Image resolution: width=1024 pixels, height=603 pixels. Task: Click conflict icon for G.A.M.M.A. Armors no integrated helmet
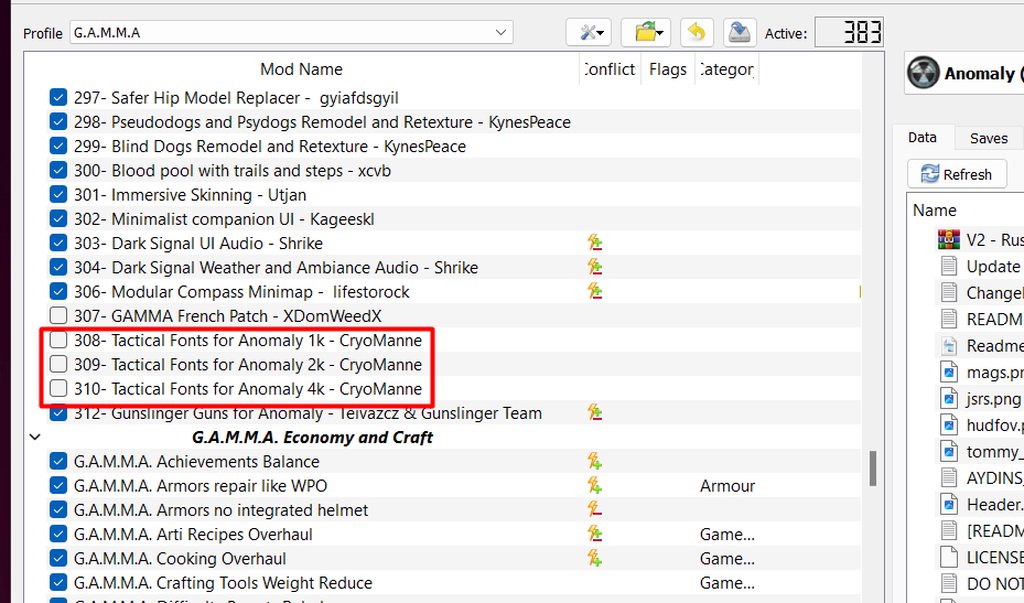tap(594, 510)
